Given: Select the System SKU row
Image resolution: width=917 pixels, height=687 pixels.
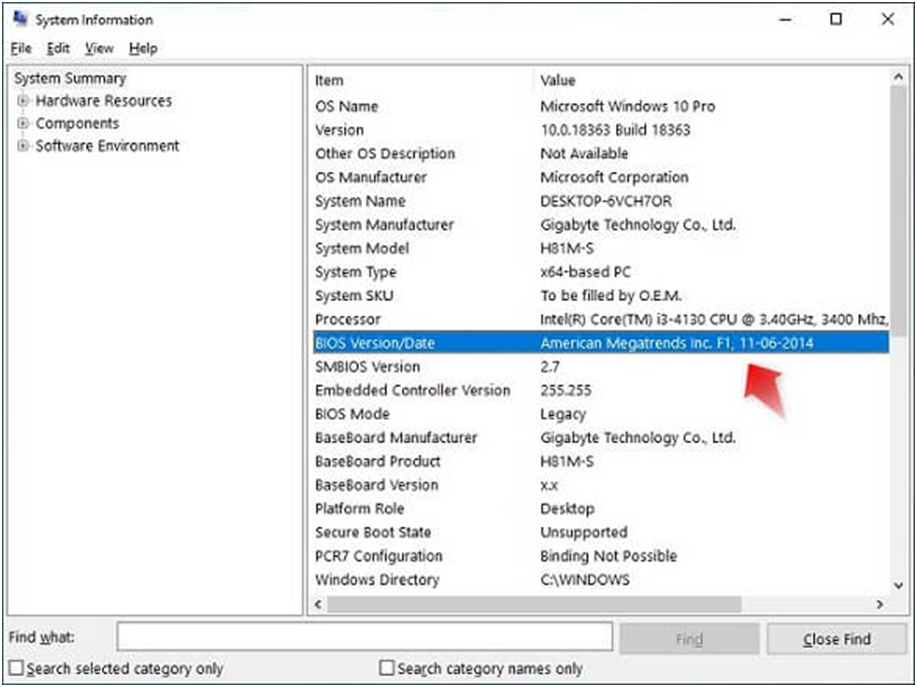Looking at the screenshot, I should [x=601, y=296].
